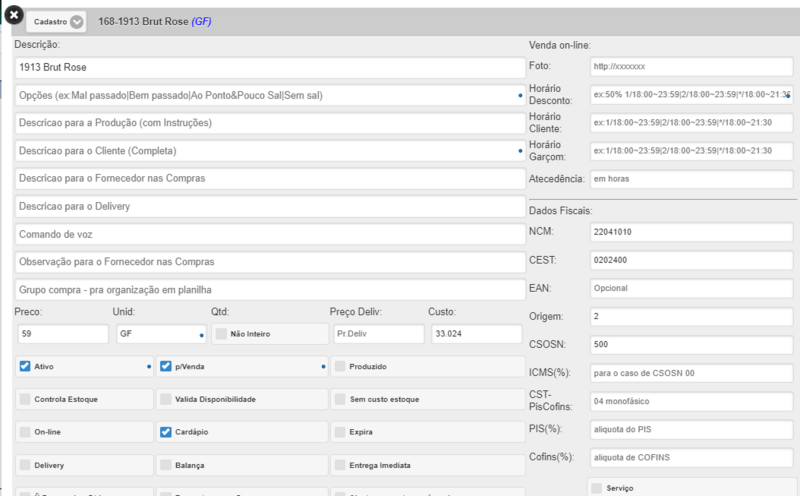Click the Cofins(%) field
Image resolution: width=800 pixels, height=496 pixels.
click(691, 458)
